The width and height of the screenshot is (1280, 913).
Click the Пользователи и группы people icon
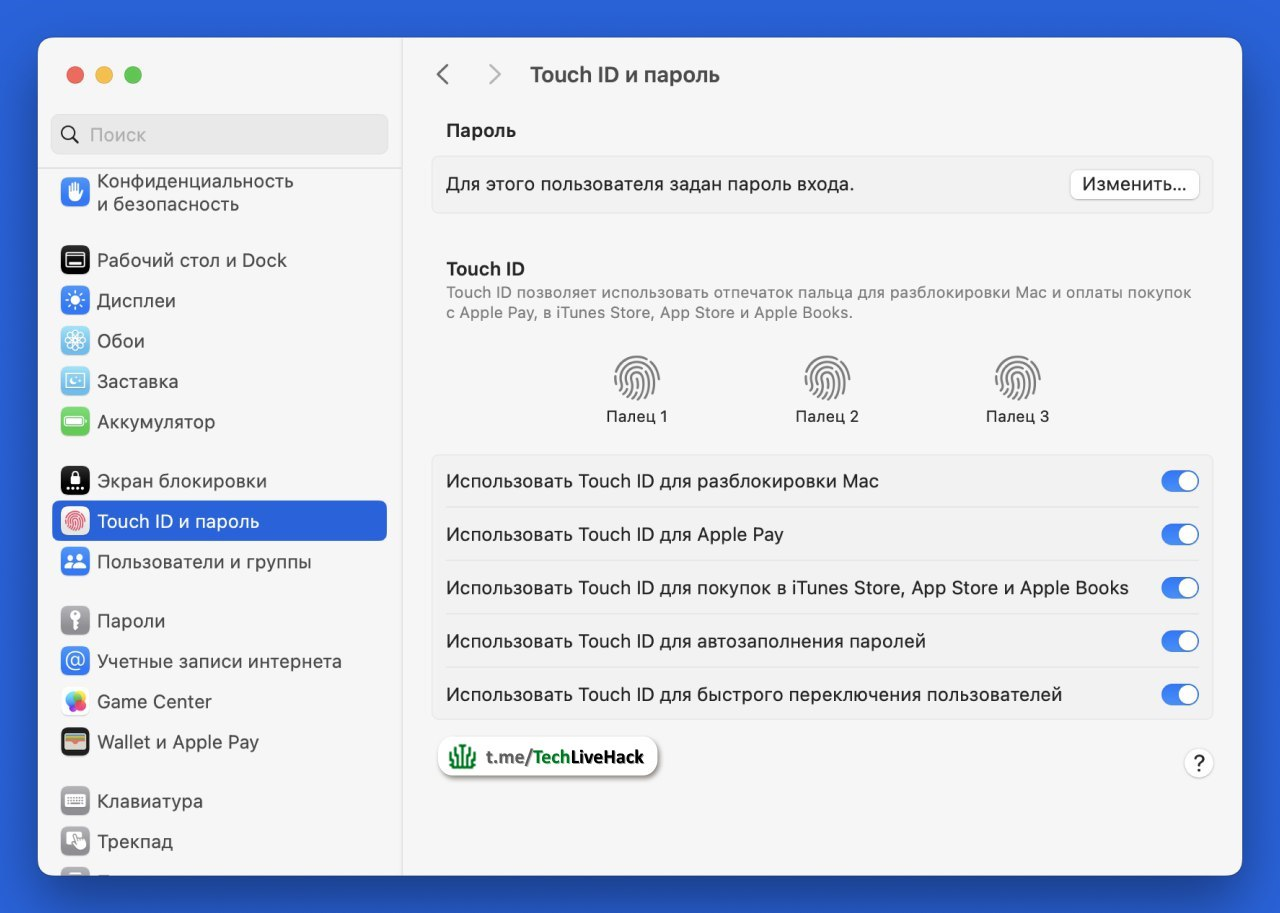[x=75, y=562]
